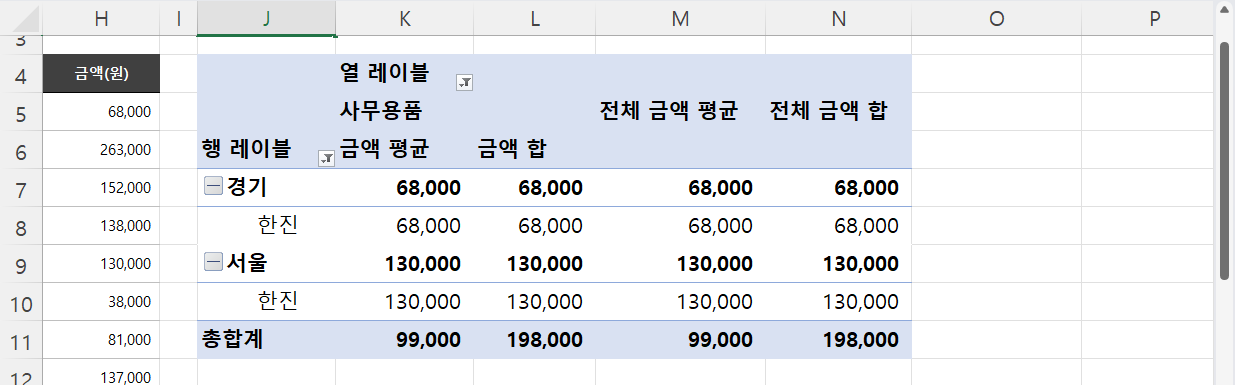This screenshot has width=1235, height=385.
Task: Select the 99,000 total in column K
Action: 404,339
